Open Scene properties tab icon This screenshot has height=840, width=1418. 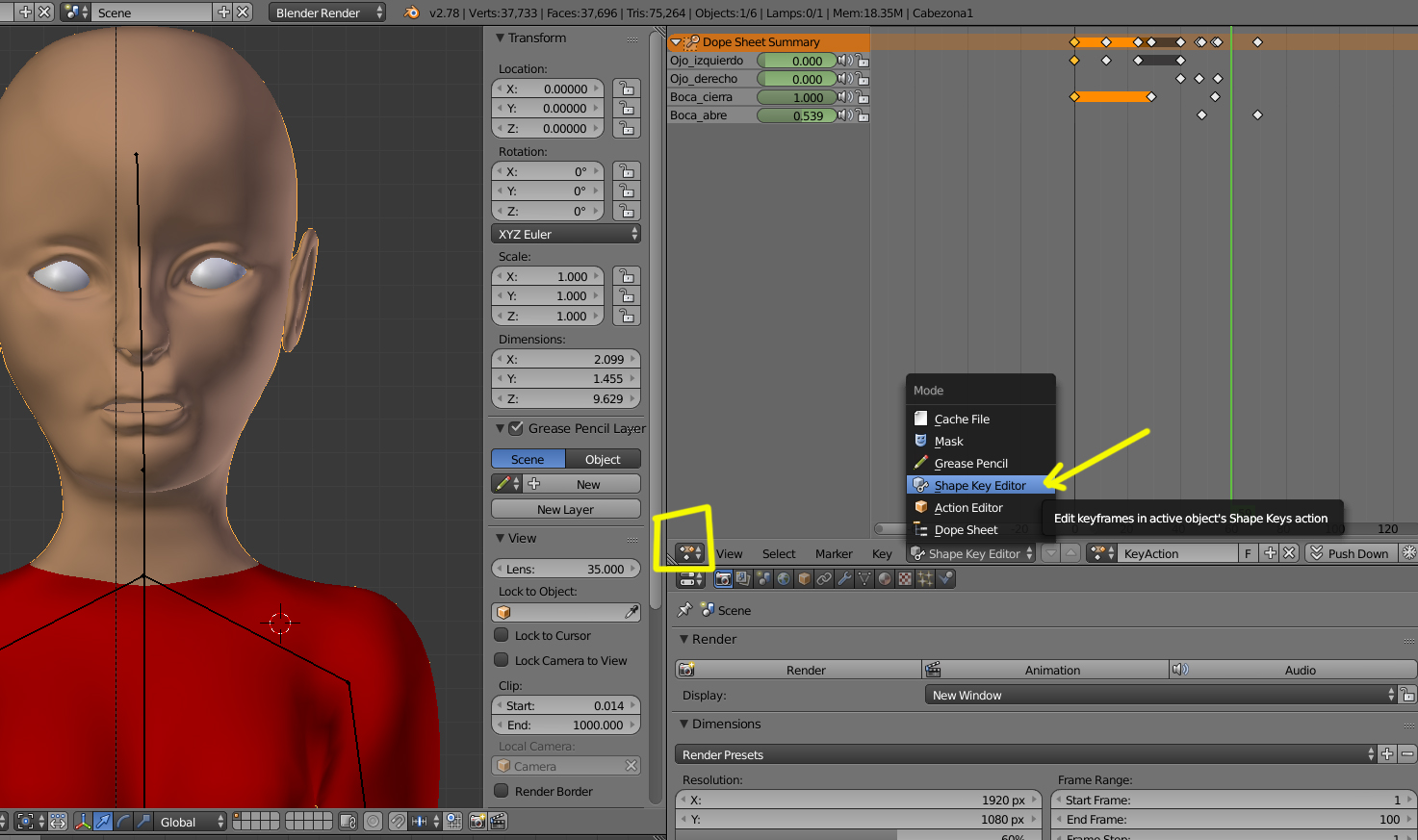coord(763,578)
